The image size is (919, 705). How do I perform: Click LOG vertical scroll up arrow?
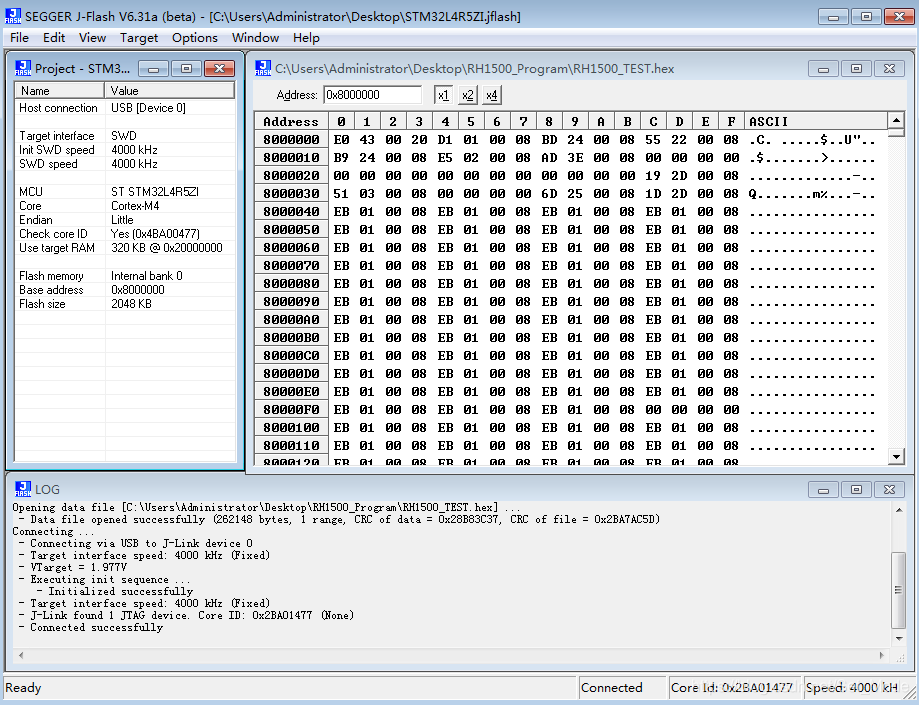point(898,510)
